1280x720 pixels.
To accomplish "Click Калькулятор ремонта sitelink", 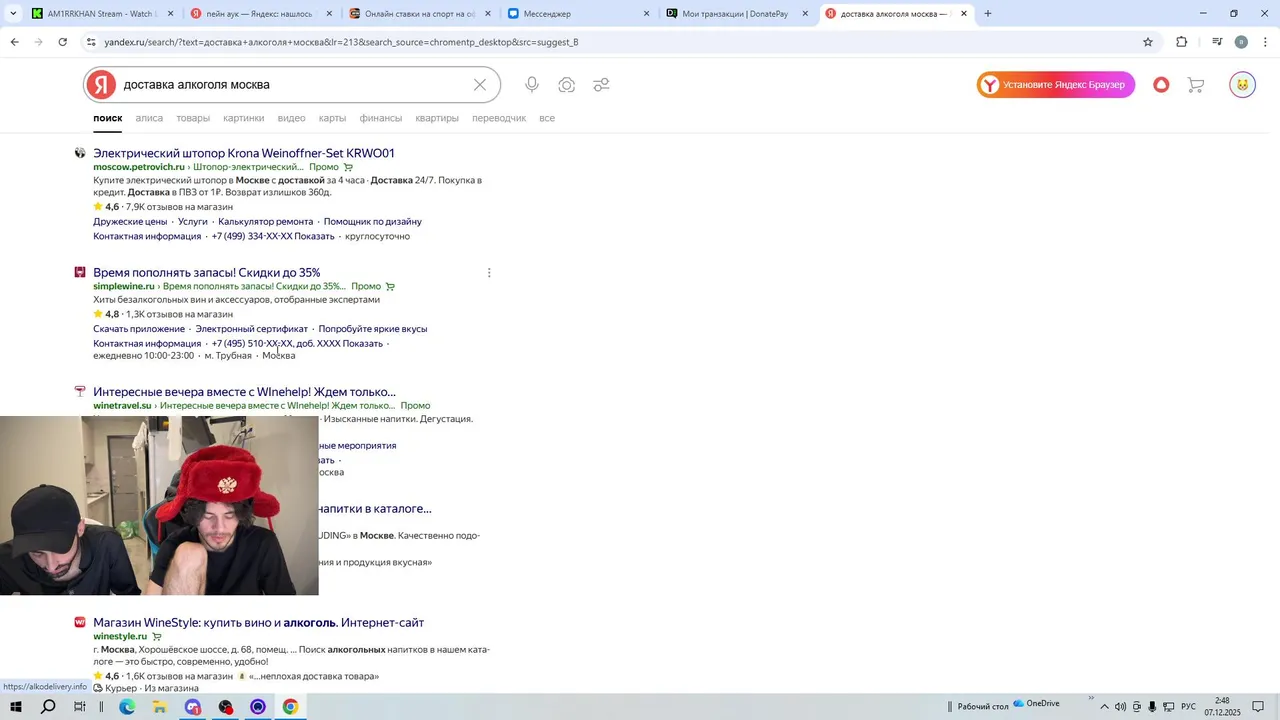I will pos(266,222).
